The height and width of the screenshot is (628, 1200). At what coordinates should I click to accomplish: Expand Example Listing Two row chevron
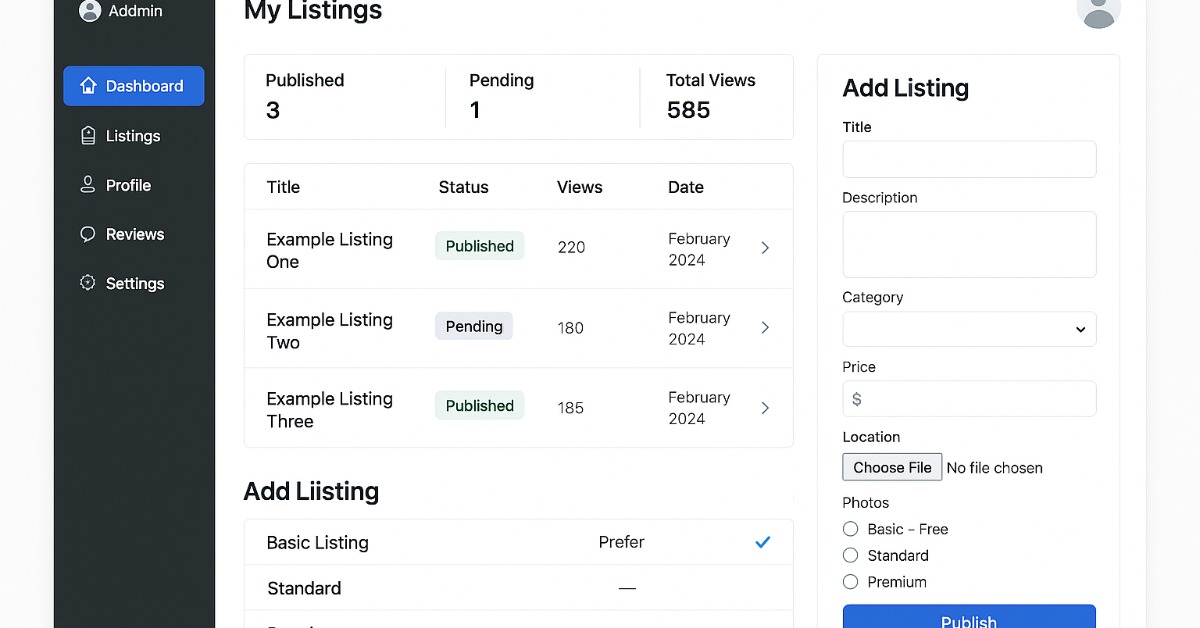(765, 328)
